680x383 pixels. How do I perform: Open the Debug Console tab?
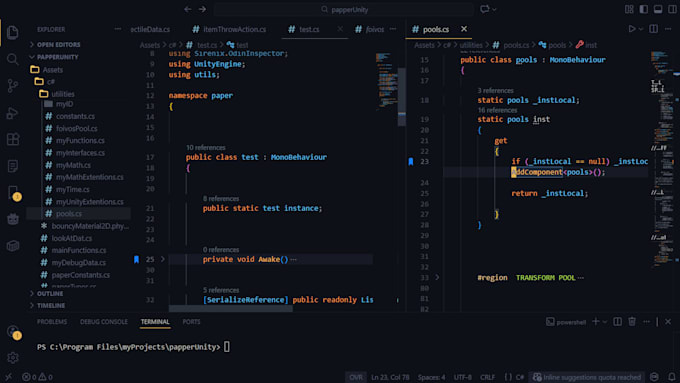point(104,322)
